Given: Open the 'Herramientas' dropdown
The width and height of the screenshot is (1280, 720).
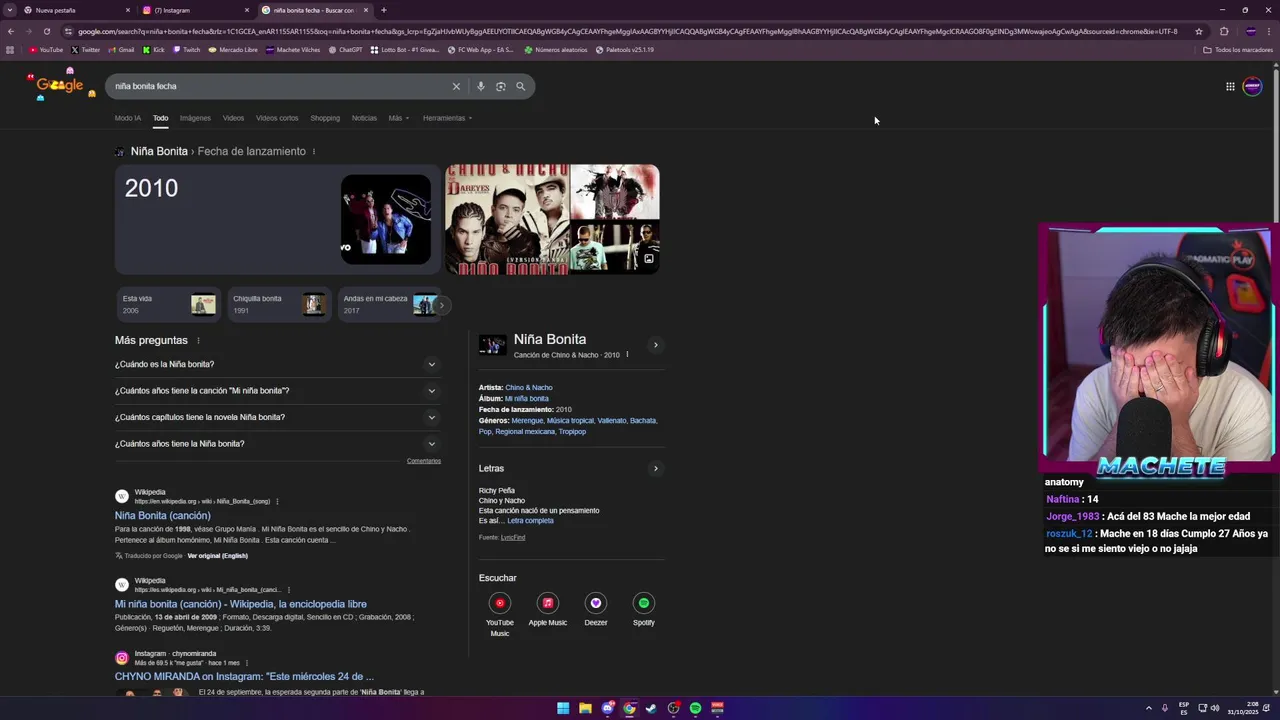Looking at the screenshot, I should click(x=447, y=118).
